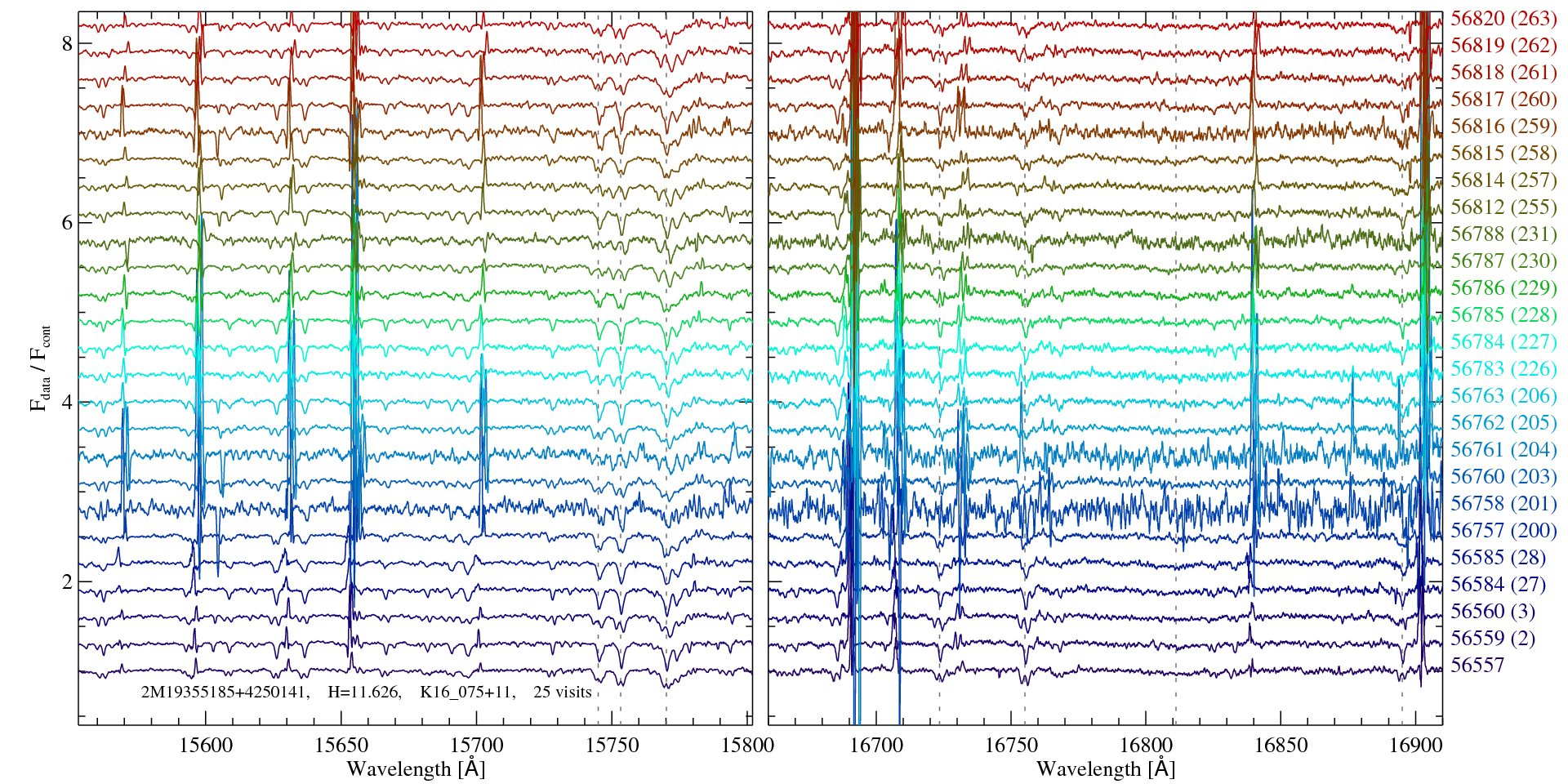Image resolution: width=1568 pixels, height=784 pixels.
Task: Select the K16_075+11 field name text
Action: click(466, 693)
